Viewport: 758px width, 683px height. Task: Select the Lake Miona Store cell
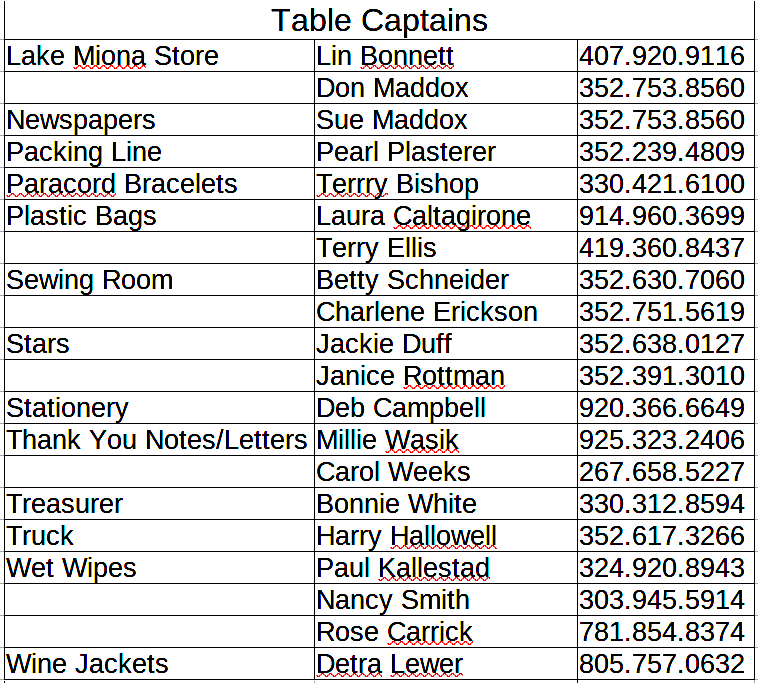[112, 56]
